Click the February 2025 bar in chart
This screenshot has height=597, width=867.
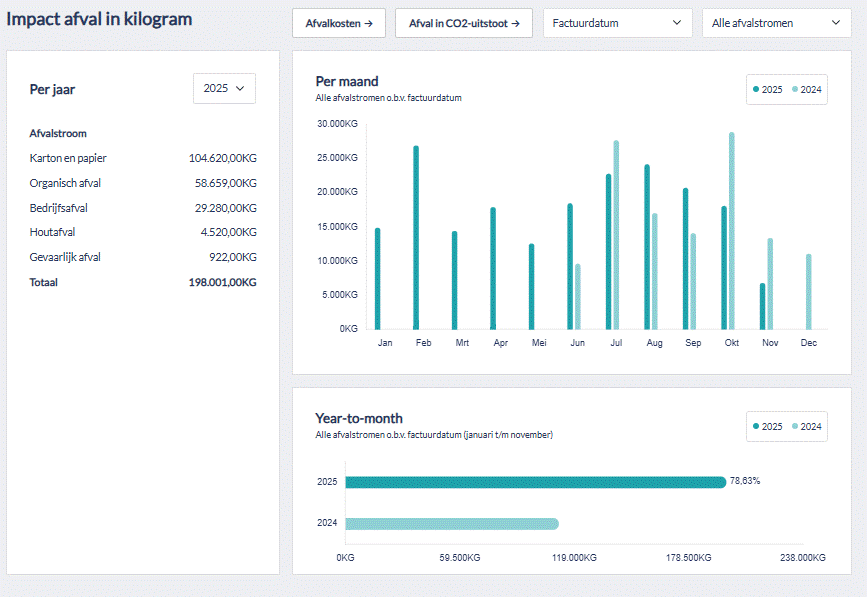416,240
